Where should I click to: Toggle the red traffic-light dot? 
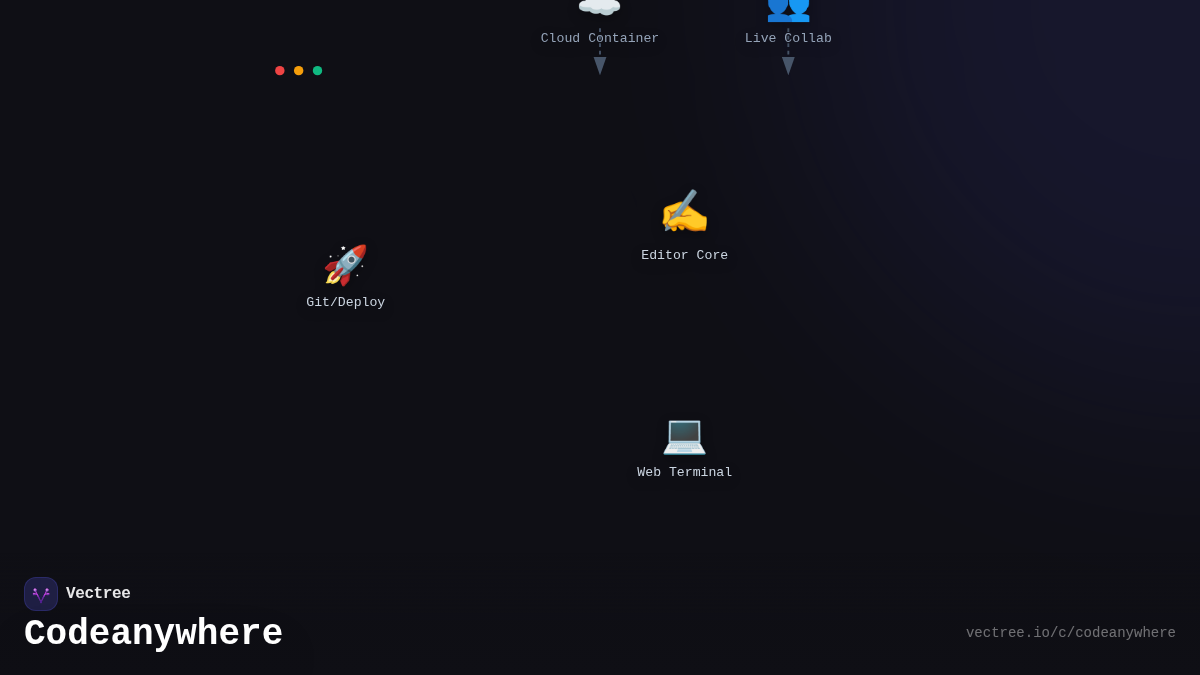[280, 70]
